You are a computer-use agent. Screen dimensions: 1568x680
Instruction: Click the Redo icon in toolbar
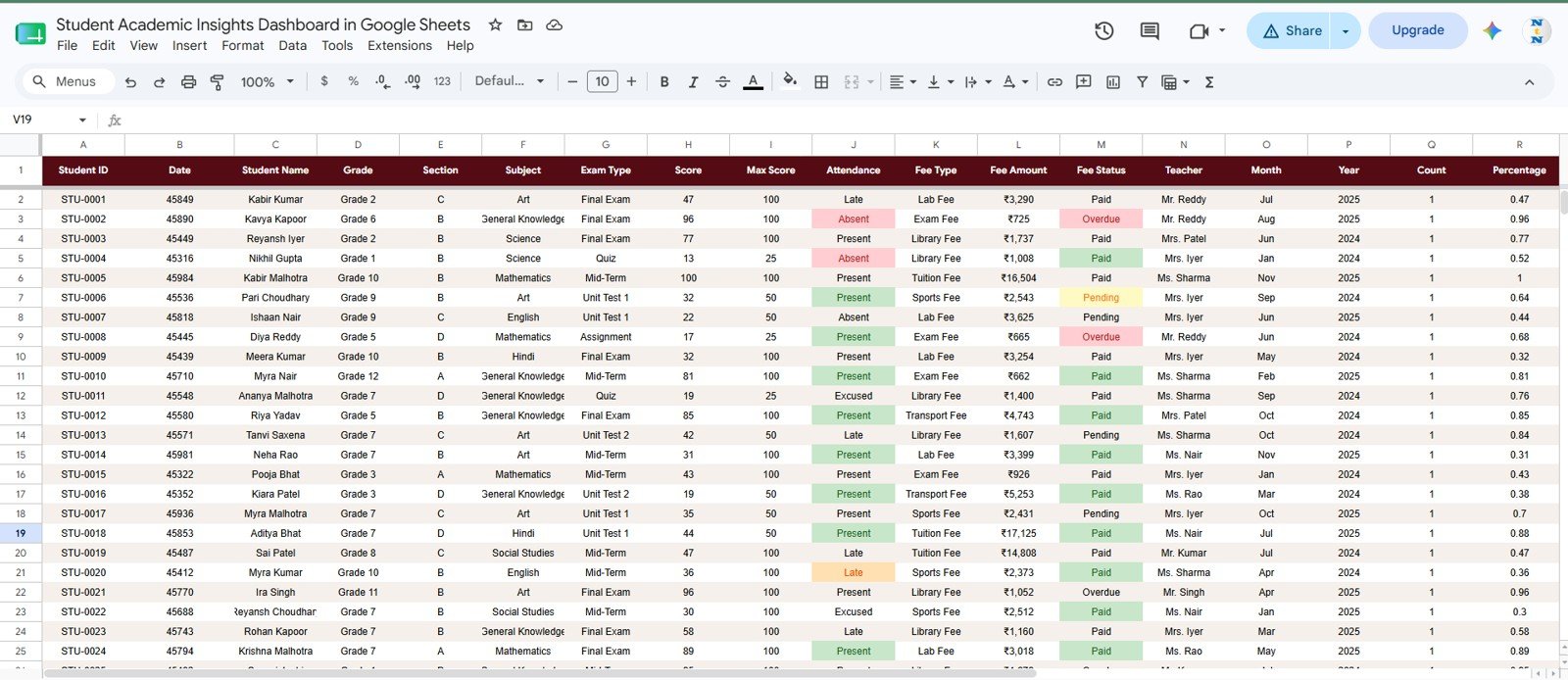click(x=159, y=82)
